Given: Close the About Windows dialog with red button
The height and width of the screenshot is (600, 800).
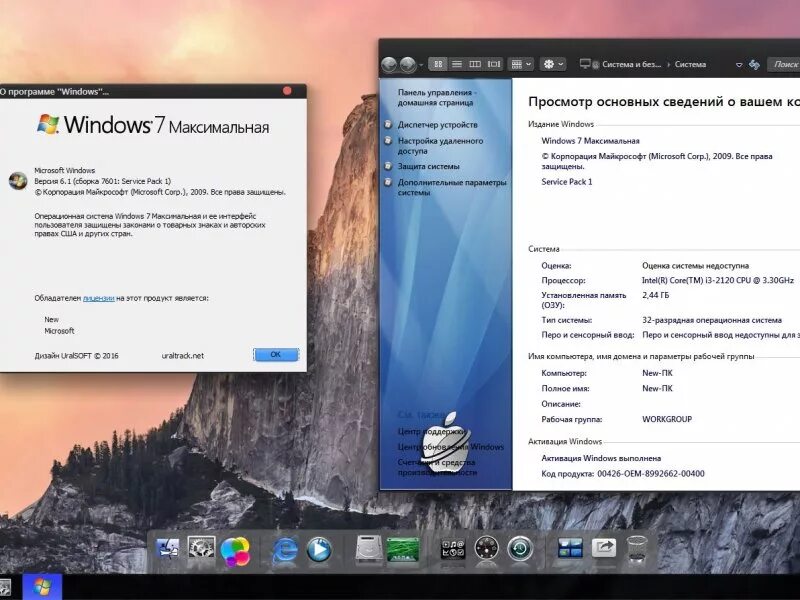Looking at the screenshot, I should (x=287, y=91).
